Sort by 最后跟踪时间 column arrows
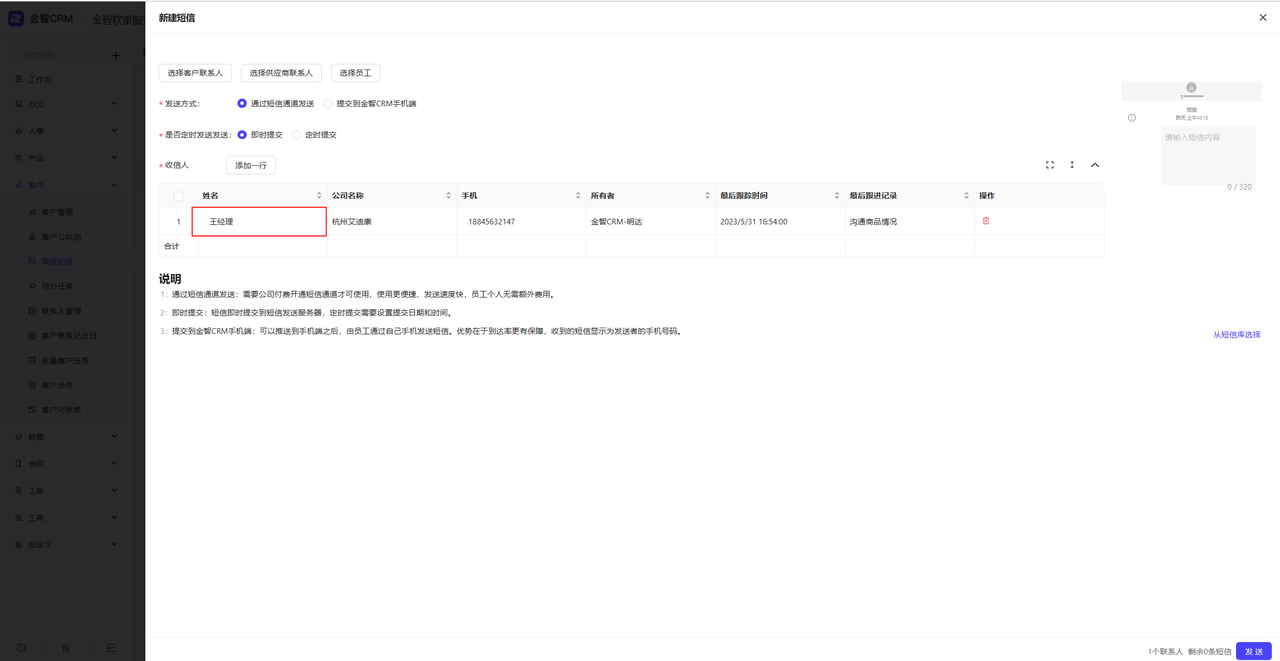 click(x=837, y=195)
